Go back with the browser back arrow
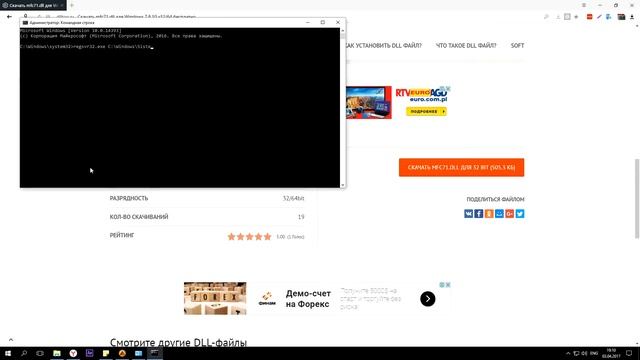This screenshot has width=640, height=360. (x=9, y=17)
